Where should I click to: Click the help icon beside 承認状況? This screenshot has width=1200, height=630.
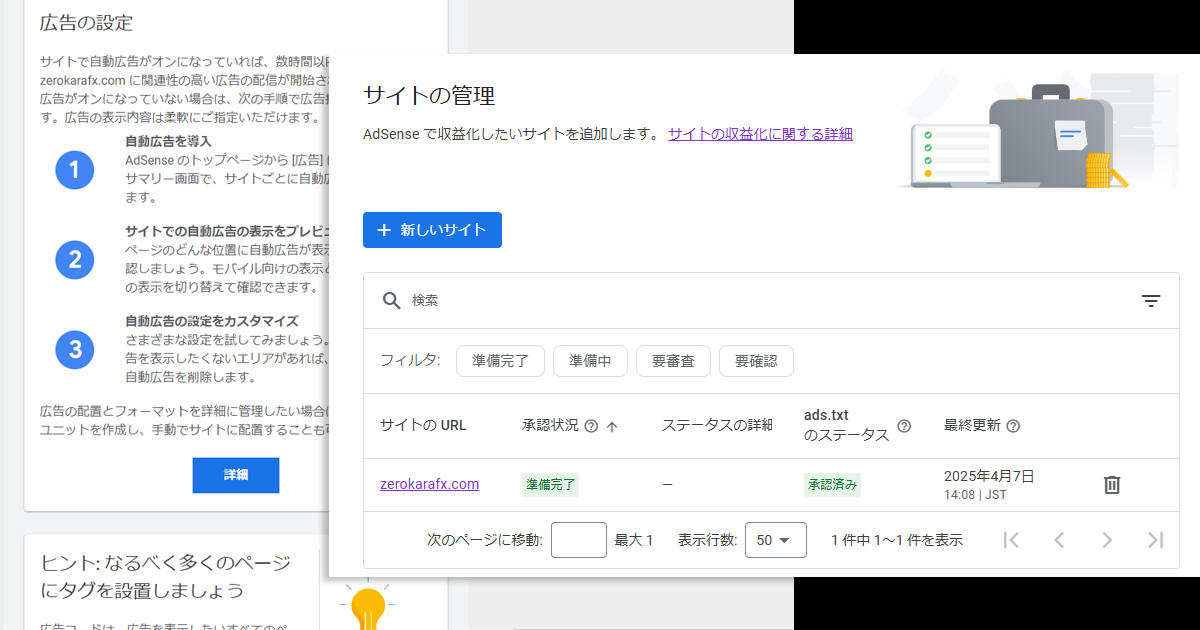tap(591, 426)
